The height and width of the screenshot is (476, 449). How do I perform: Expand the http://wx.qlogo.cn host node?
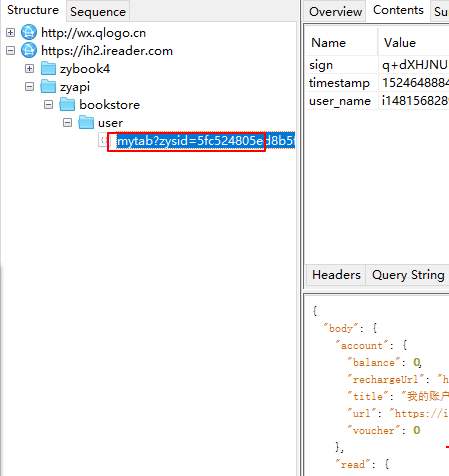click(10, 32)
